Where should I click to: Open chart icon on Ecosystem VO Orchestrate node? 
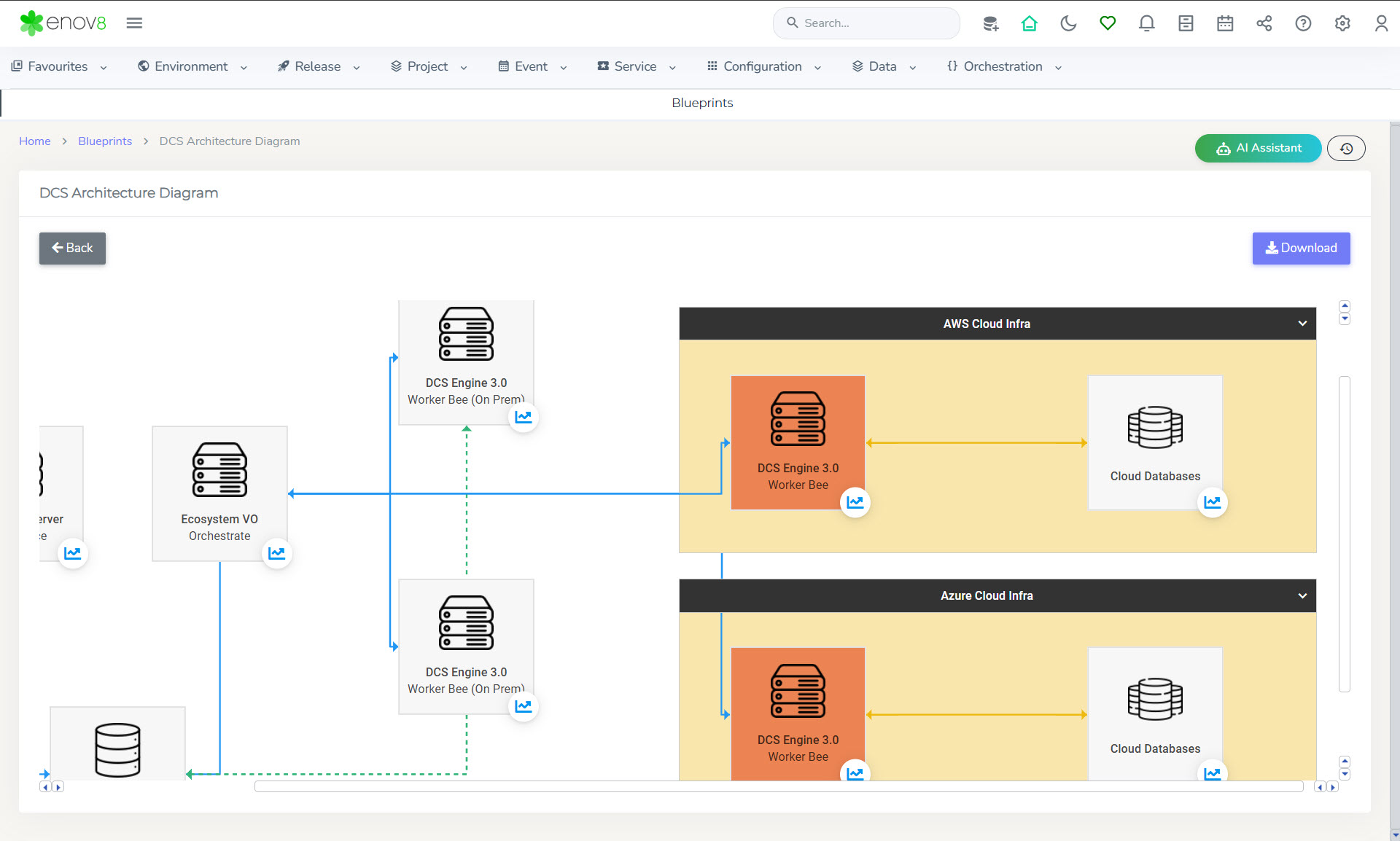pos(276,553)
